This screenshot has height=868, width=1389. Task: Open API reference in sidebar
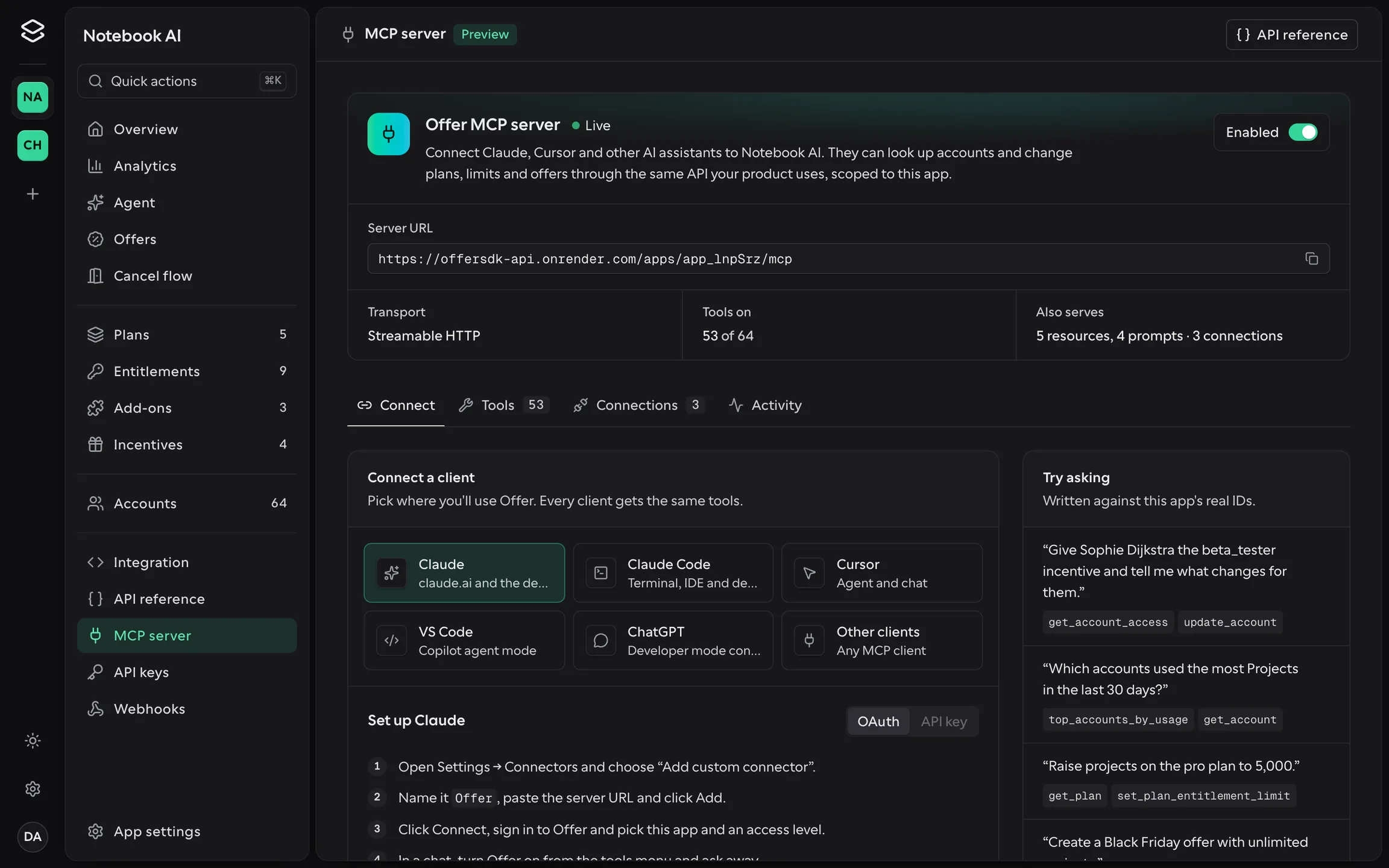(x=187, y=599)
